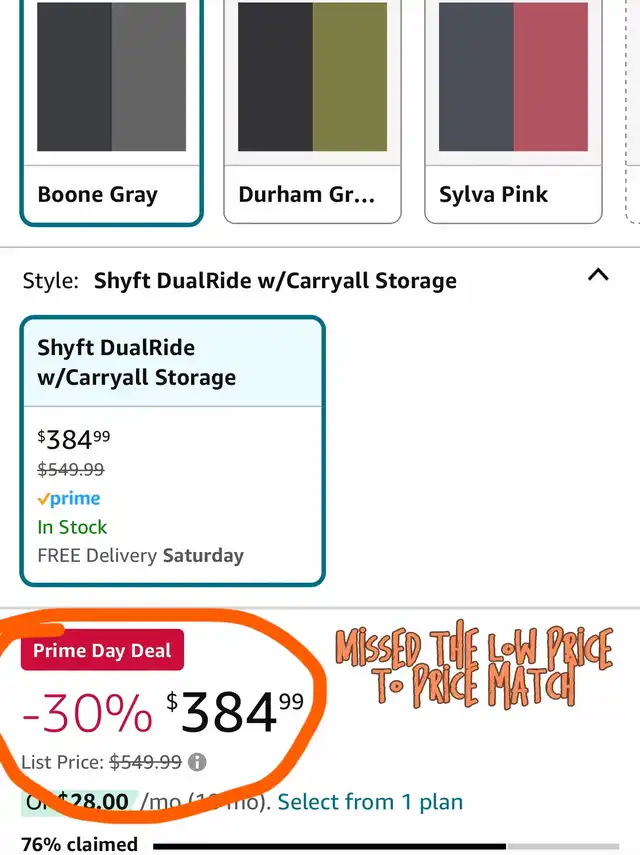This screenshot has width=640, height=855.
Task: Click the $28.00 per month payment amount
Action: (95, 801)
